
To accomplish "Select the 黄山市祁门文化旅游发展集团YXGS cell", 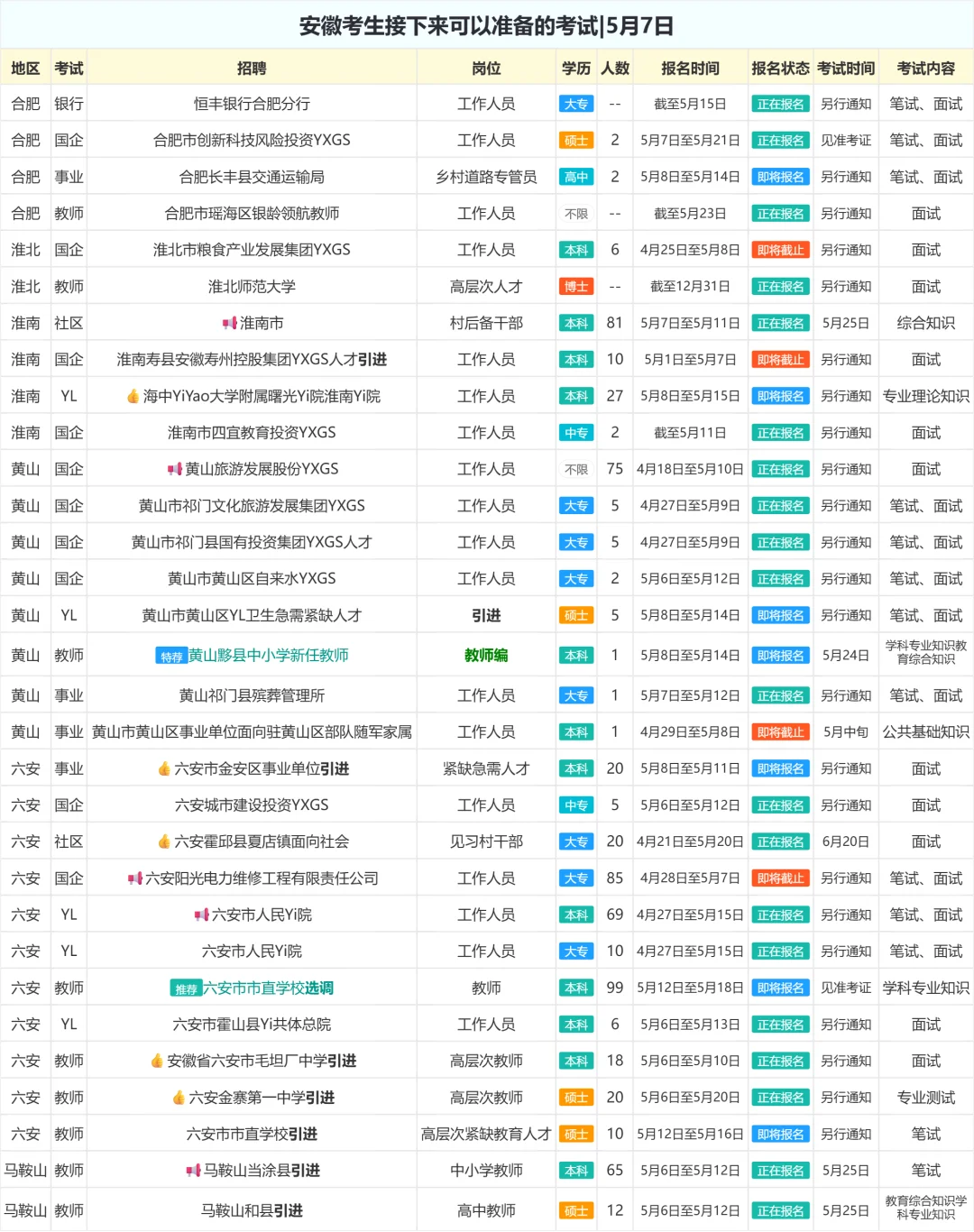I will click(x=252, y=506).
